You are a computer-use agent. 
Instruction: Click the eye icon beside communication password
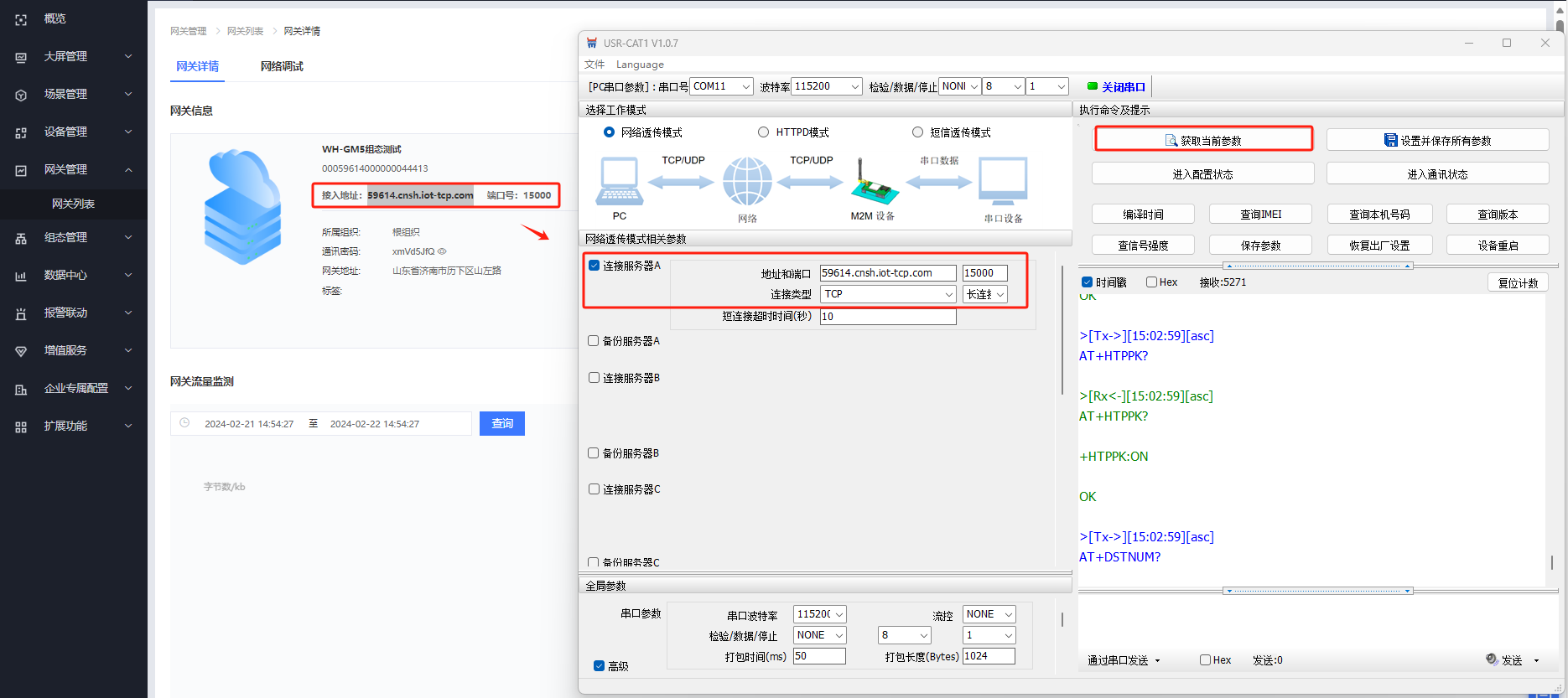pyautogui.click(x=442, y=251)
